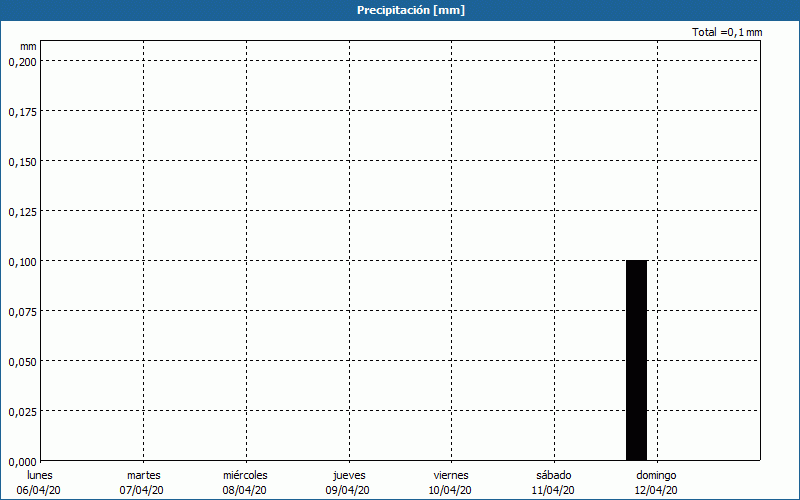The image size is (800, 500).
Task: Click the 12/04/20 date label
Action: click(656, 490)
